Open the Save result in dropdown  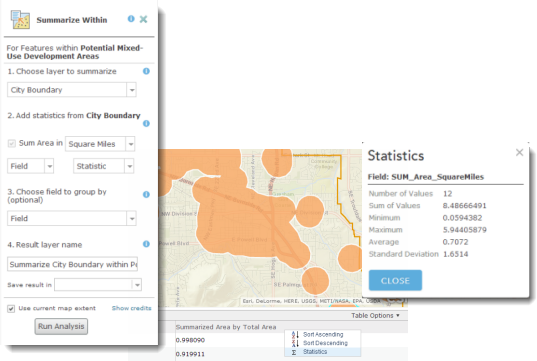137,285
